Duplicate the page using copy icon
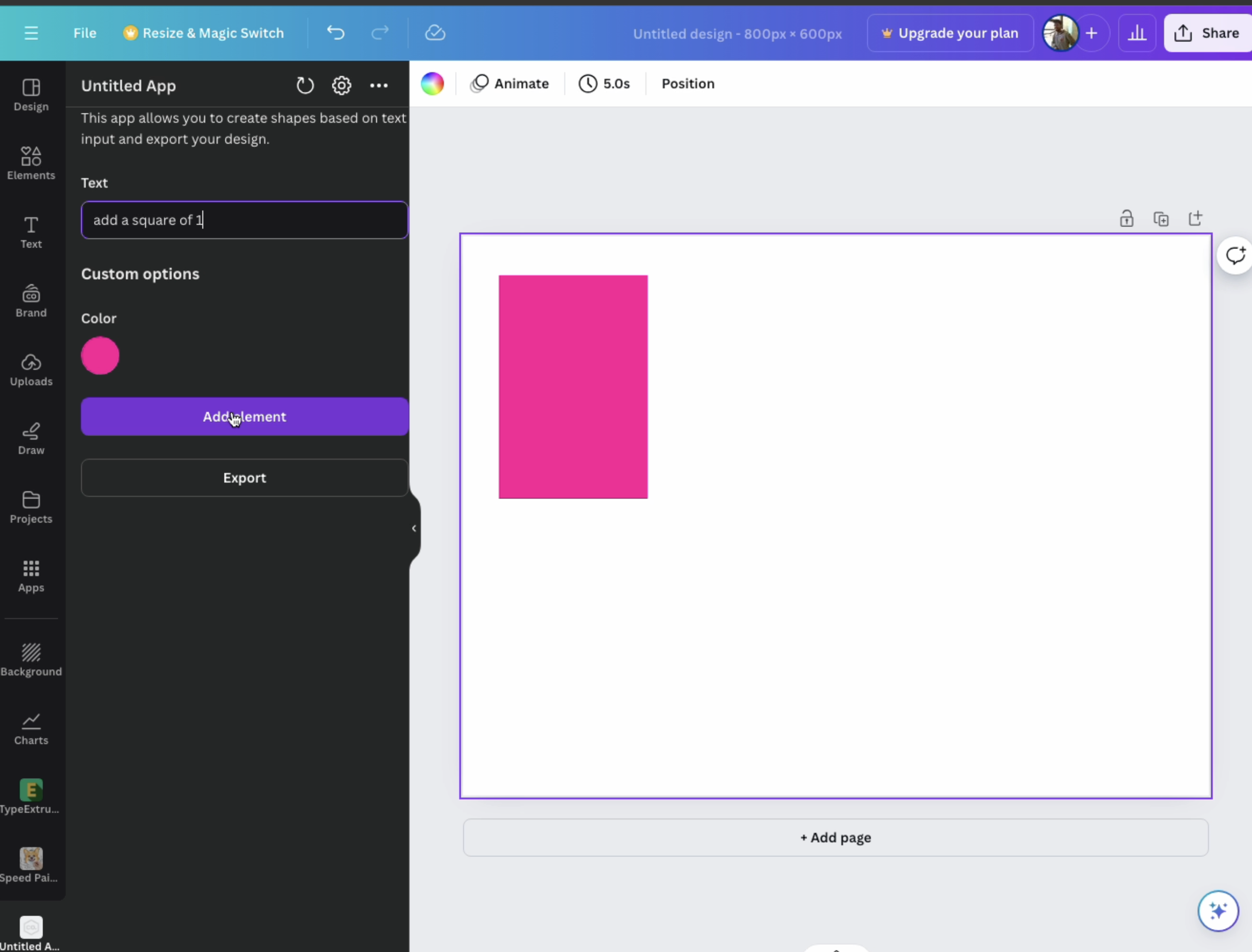 click(x=1161, y=219)
